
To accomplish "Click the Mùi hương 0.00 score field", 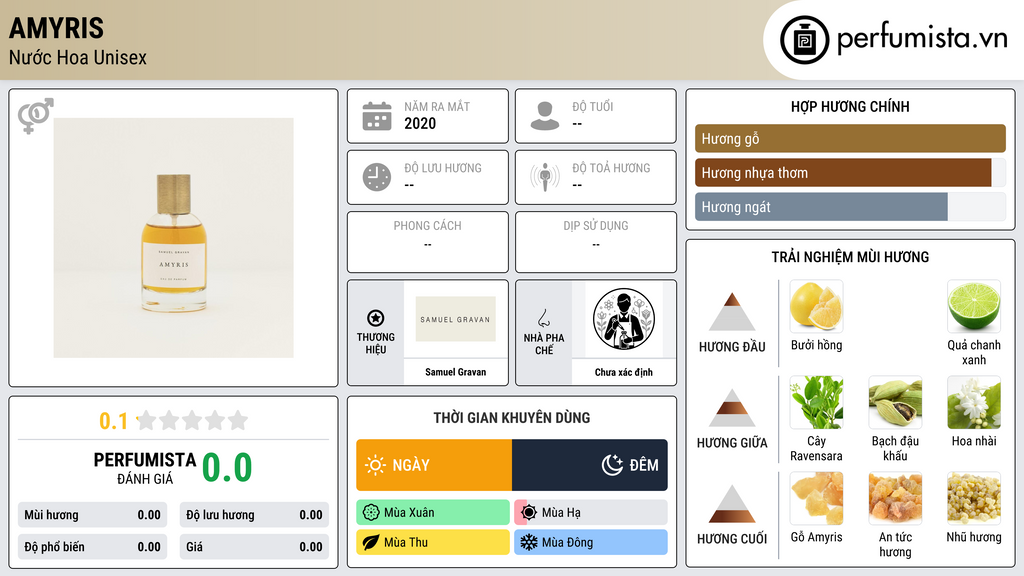I will click(x=93, y=515).
